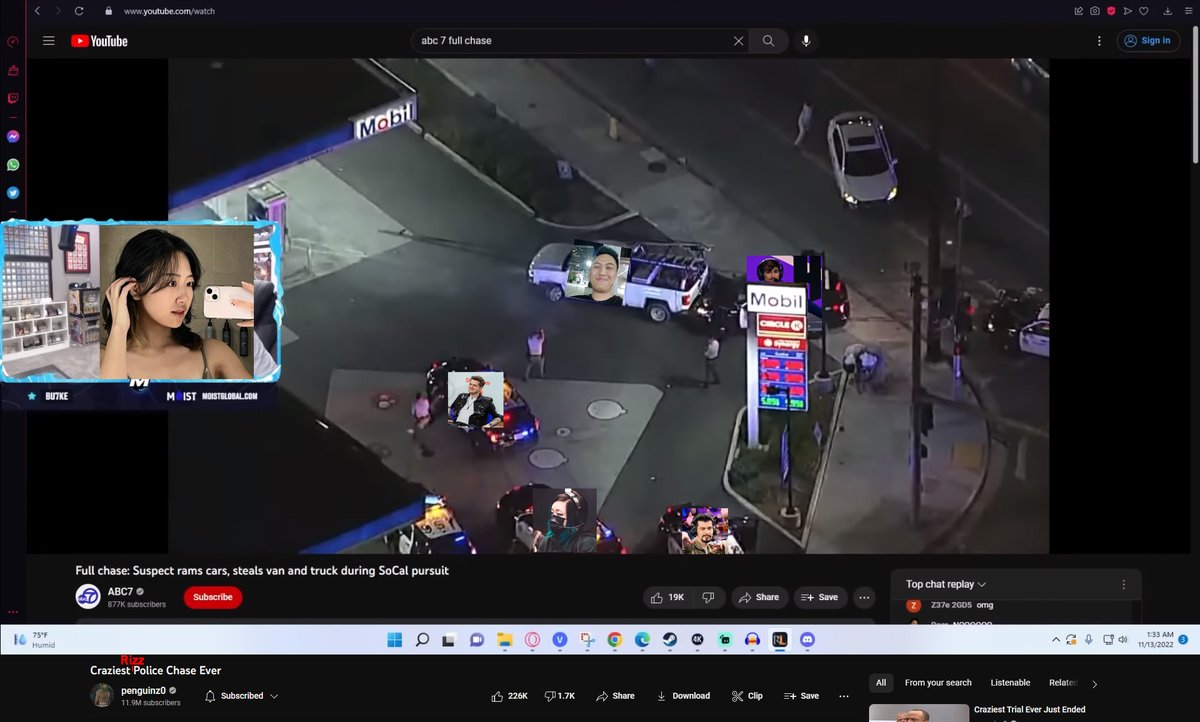Show more chips with right arrow

coord(1095,684)
